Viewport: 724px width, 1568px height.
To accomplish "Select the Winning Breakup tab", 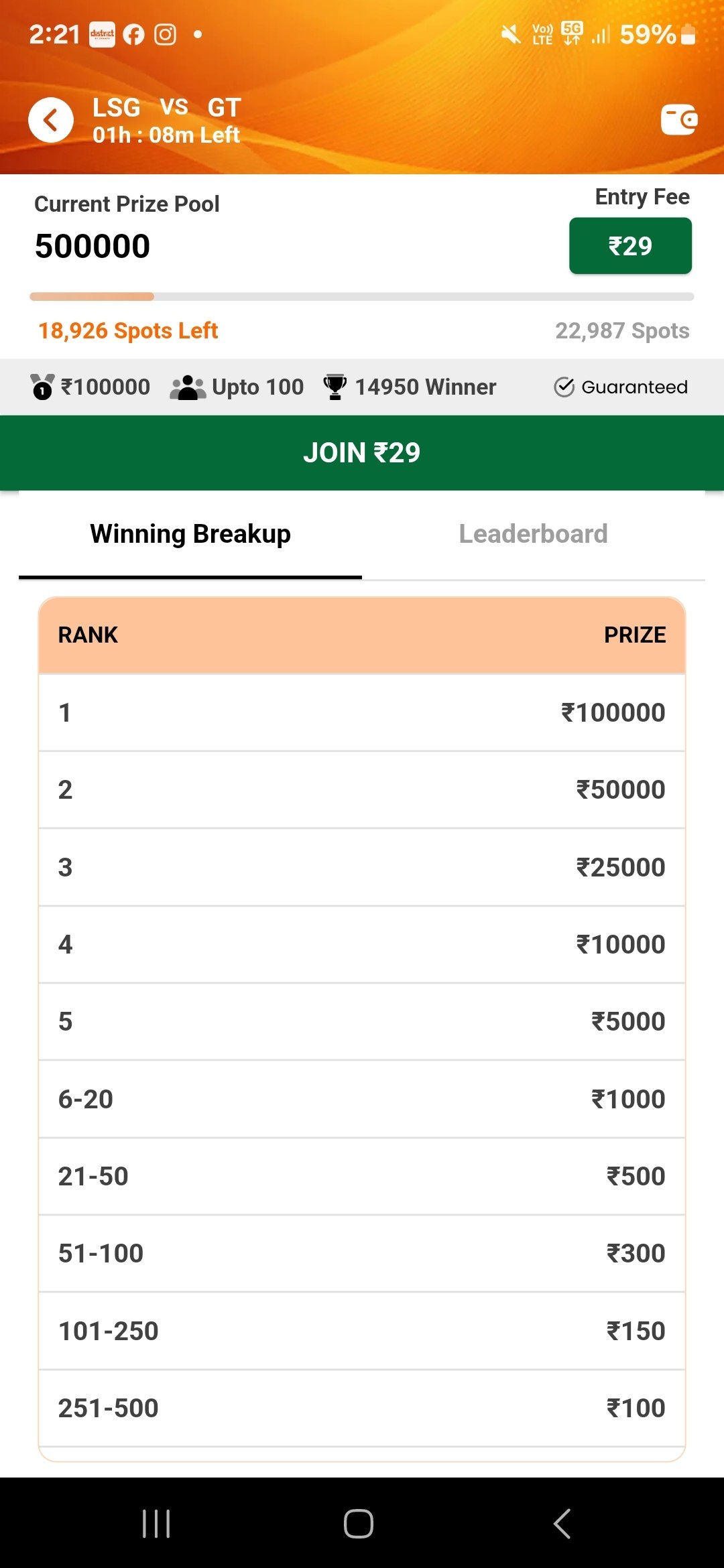I will point(190,534).
